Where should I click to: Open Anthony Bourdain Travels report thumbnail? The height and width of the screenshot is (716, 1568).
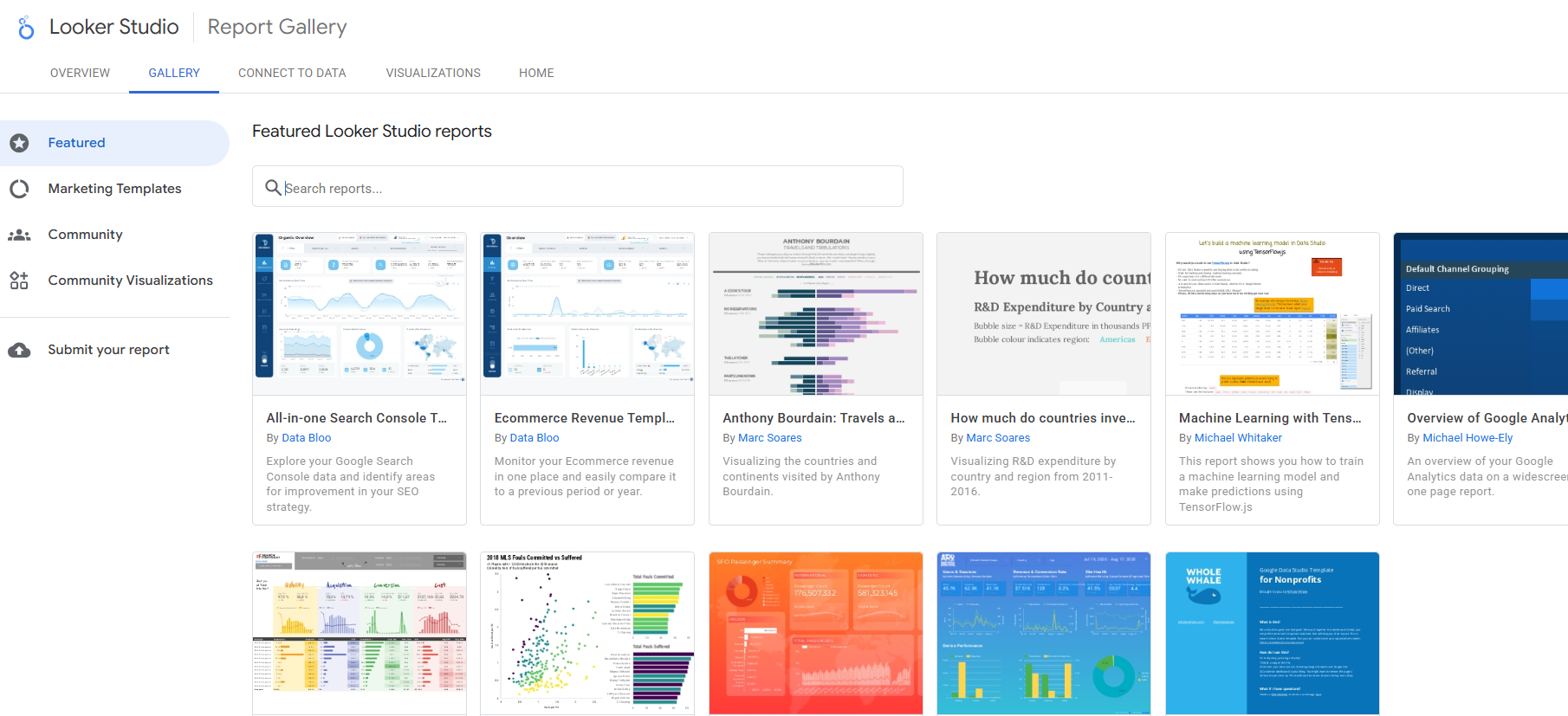pyautogui.click(x=816, y=314)
